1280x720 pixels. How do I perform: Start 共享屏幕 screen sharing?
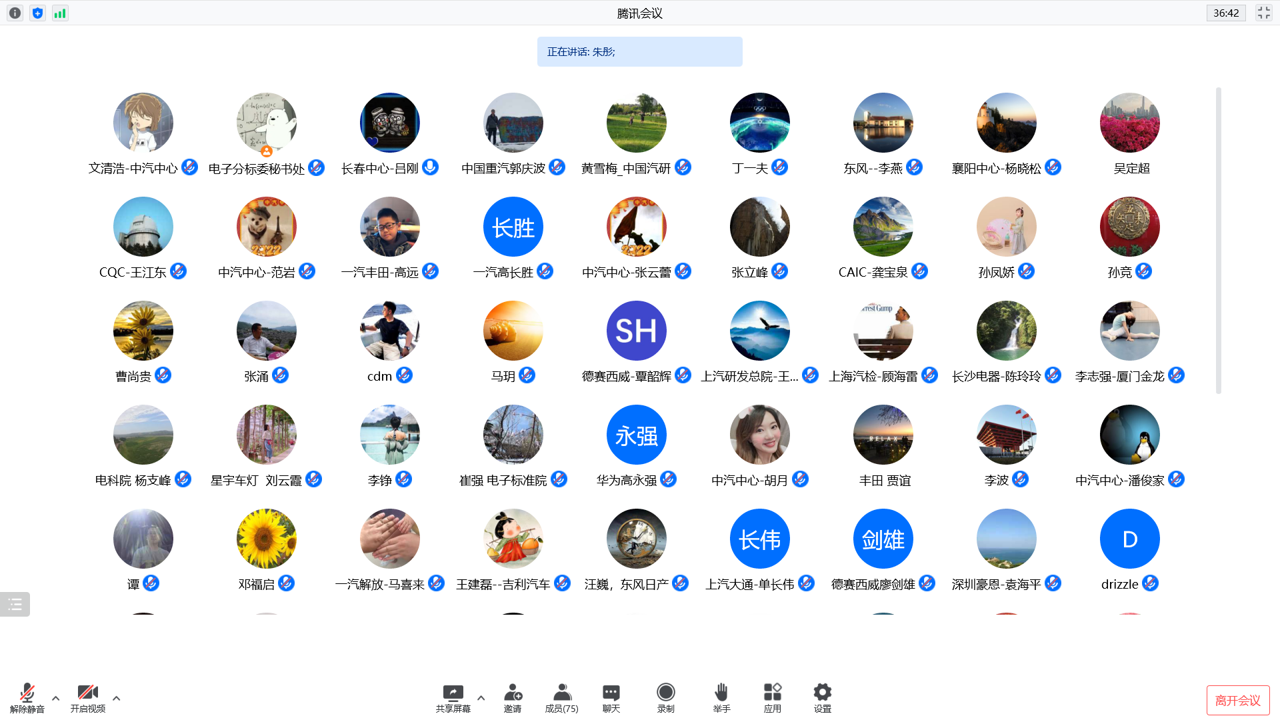pos(453,698)
